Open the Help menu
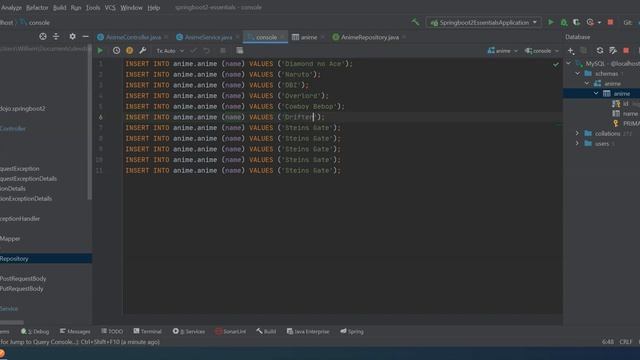The height and width of the screenshot is (360, 640). [153, 7]
